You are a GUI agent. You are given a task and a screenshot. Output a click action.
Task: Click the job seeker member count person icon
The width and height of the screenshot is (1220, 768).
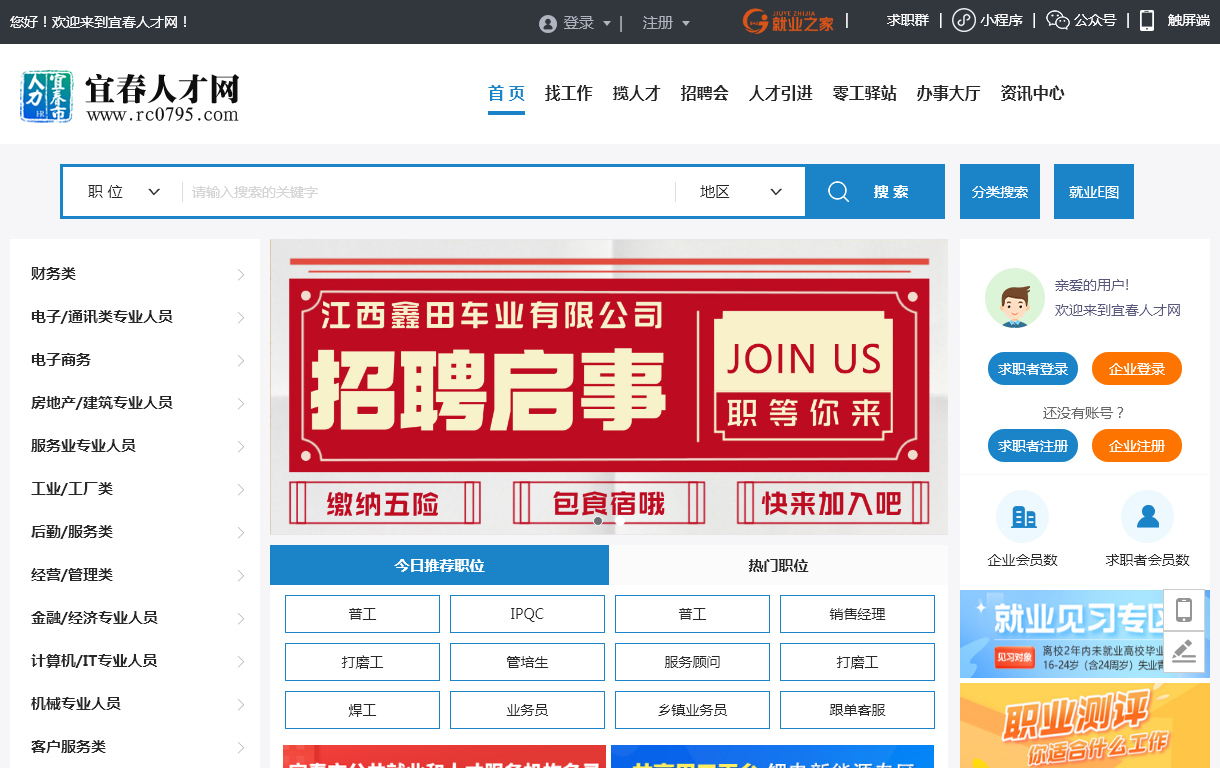(x=1147, y=517)
